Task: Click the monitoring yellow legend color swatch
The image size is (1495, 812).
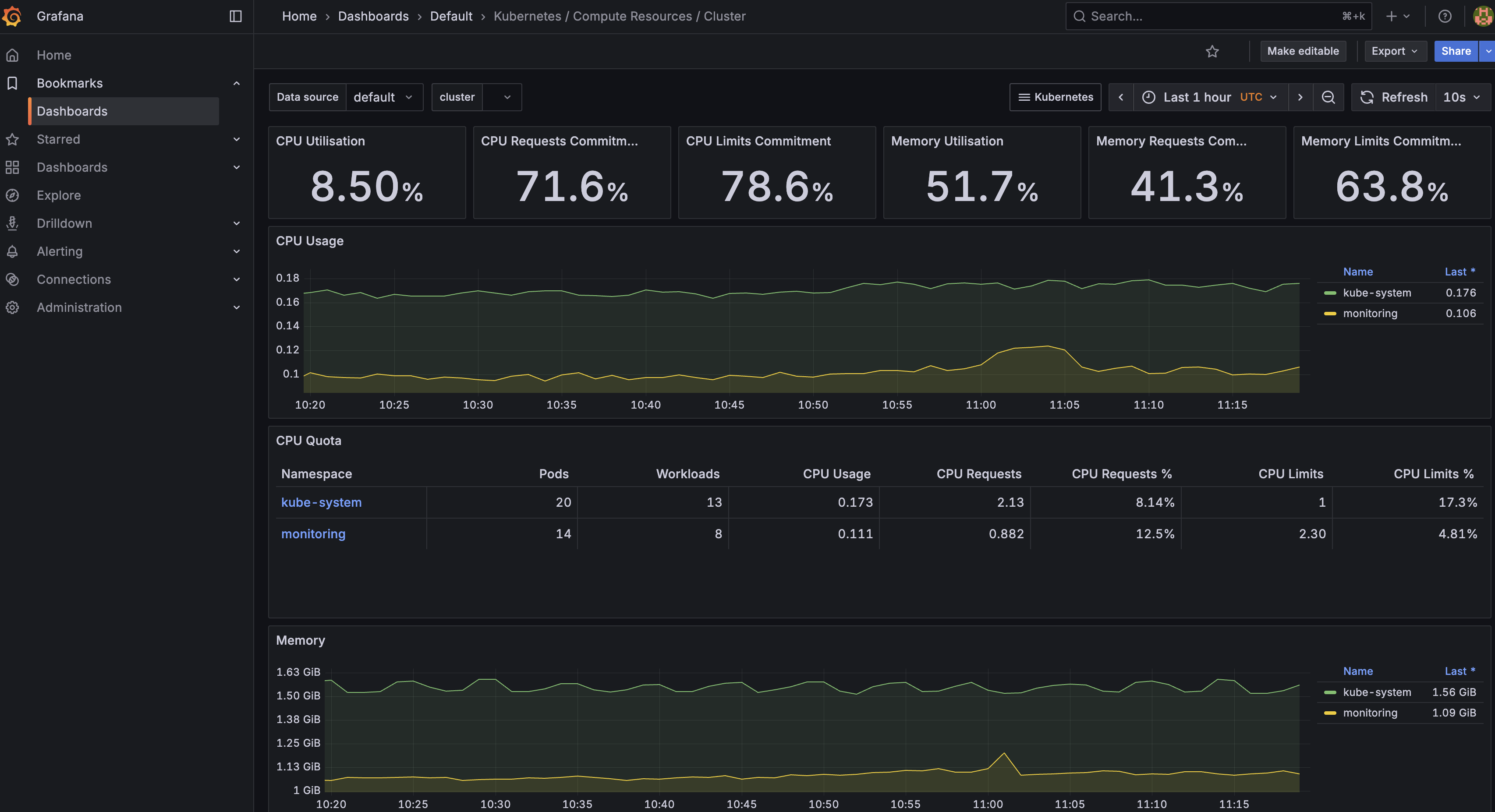Action: click(x=1330, y=313)
